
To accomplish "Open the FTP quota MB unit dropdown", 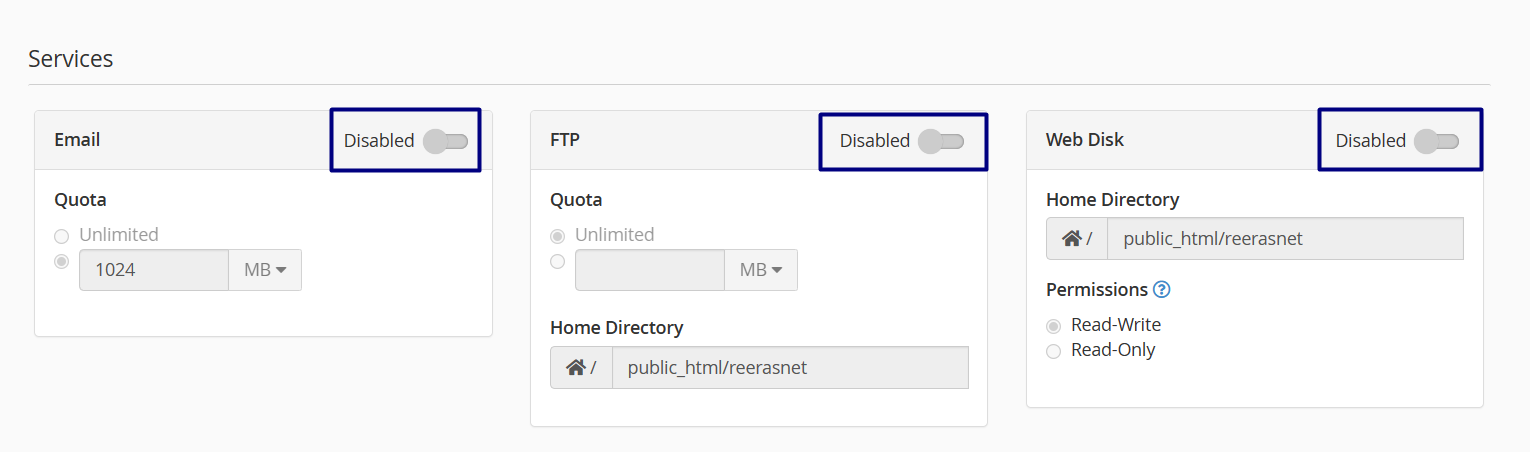I will (761, 270).
